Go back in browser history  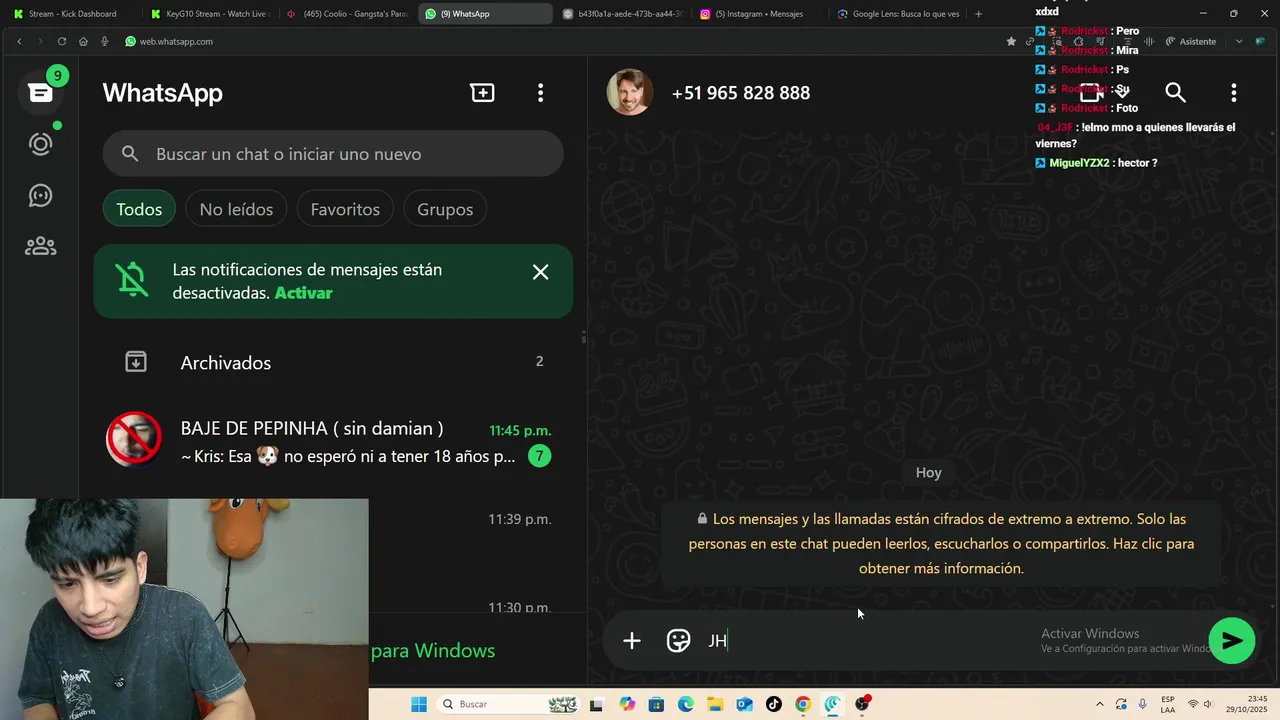(19, 41)
